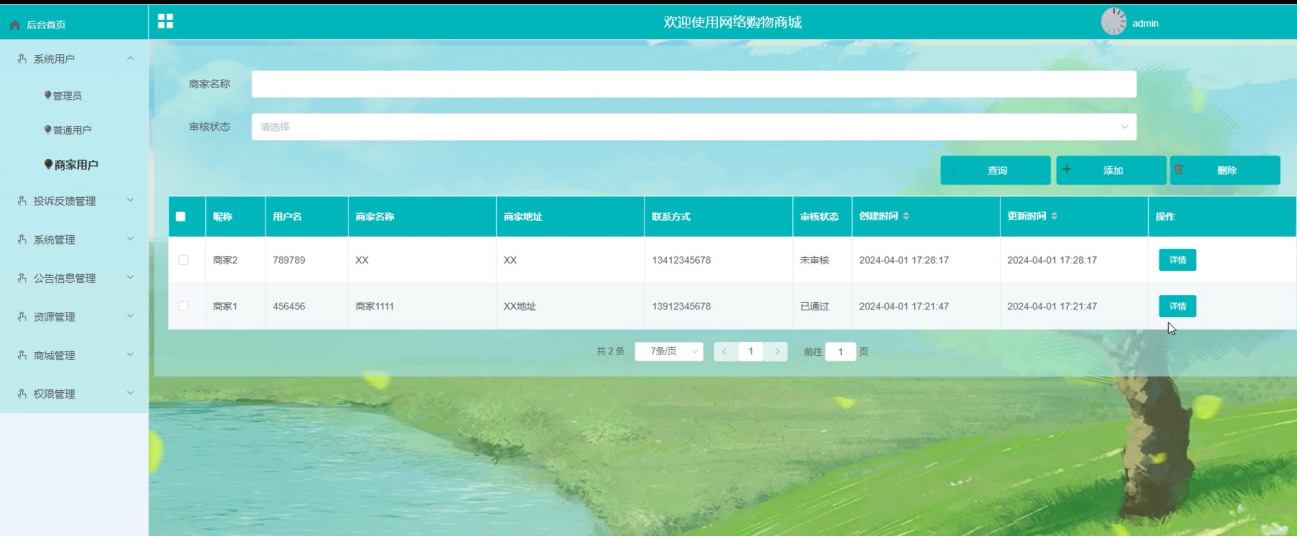Click the 已通过 status cell
The width and height of the screenshot is (1297, 536).
click(x=814, y=306)
